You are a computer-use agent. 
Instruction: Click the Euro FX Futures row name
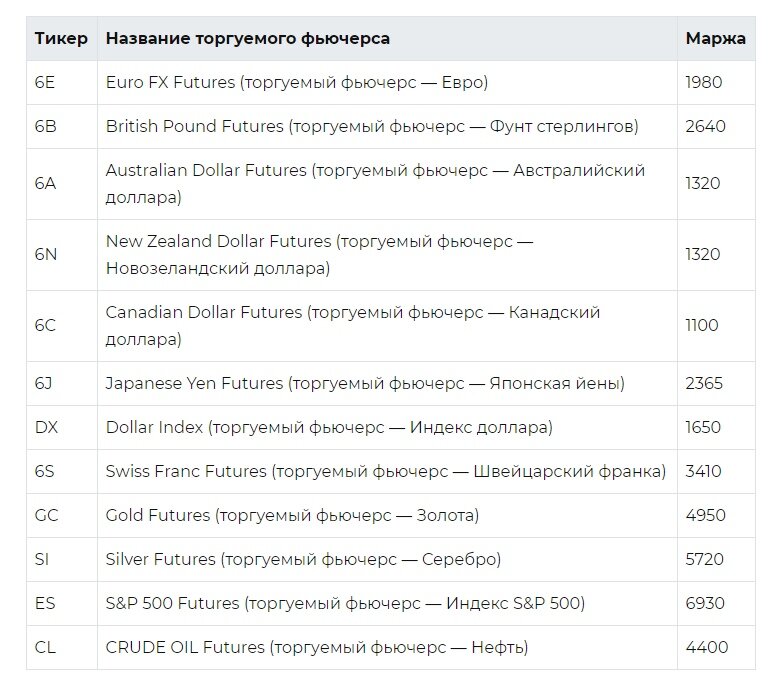point(297,83)
